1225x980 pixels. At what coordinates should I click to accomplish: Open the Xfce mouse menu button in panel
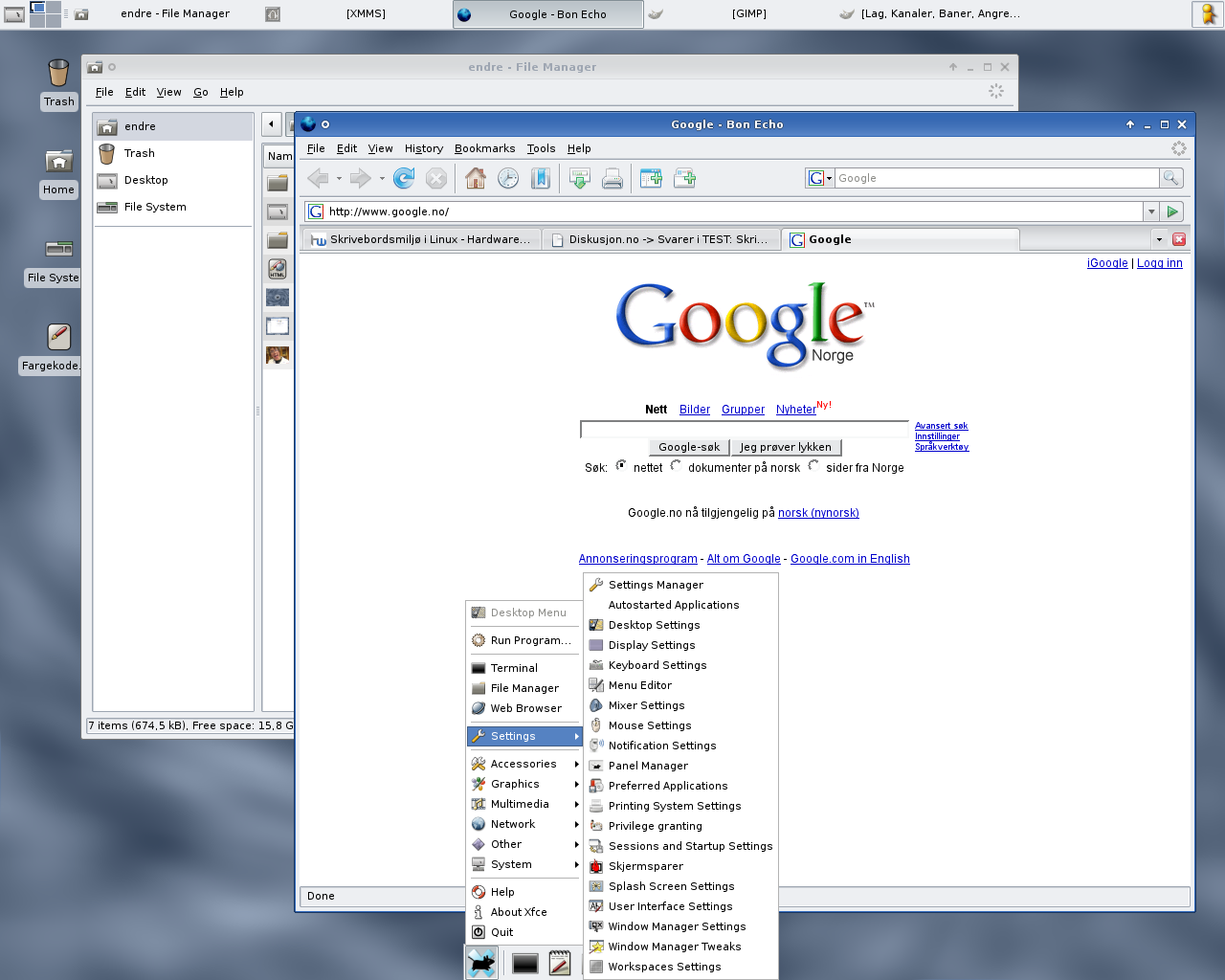point(481,963)
